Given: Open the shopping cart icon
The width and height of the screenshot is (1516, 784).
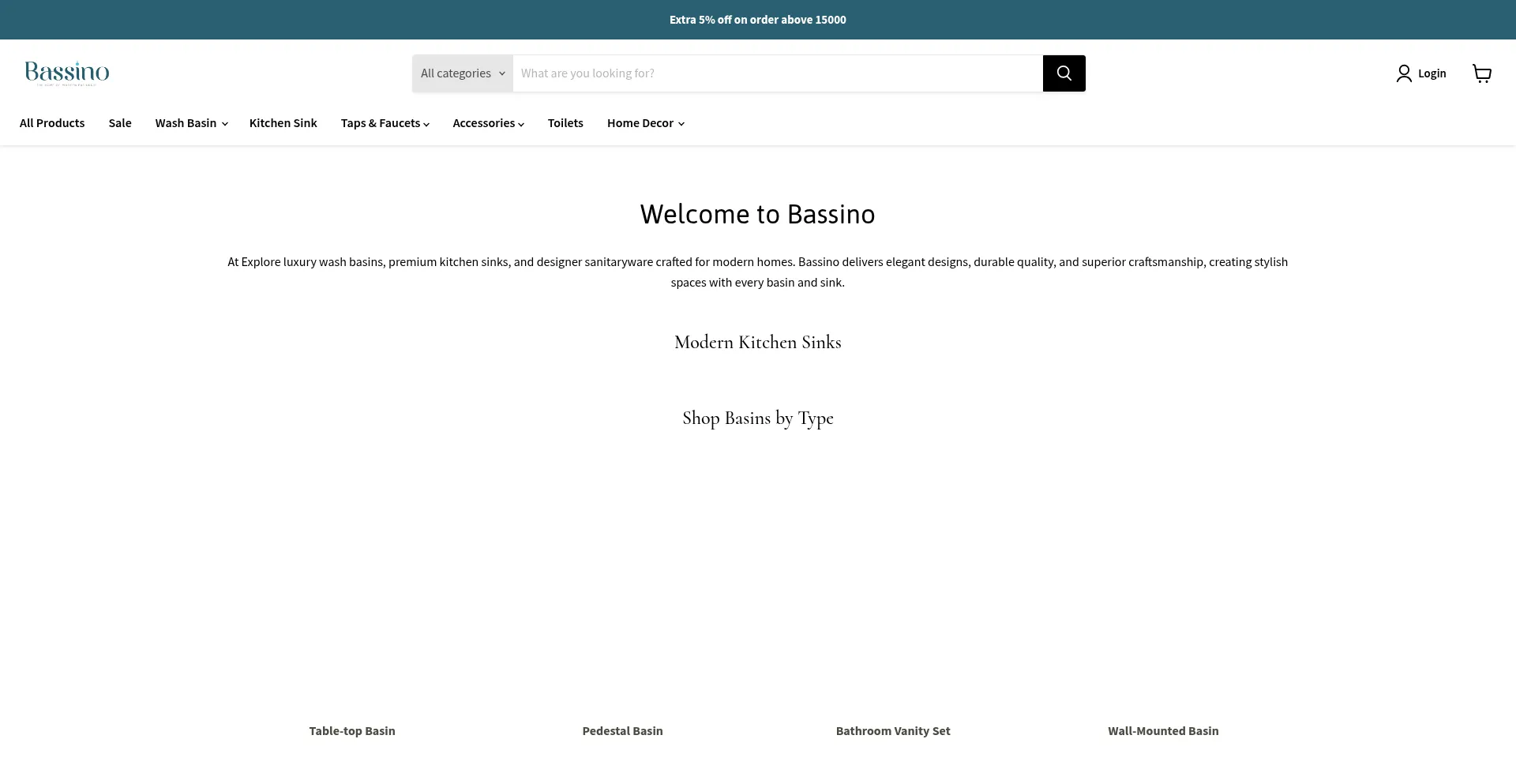Looking at the screenshot, I should 1481,73.
